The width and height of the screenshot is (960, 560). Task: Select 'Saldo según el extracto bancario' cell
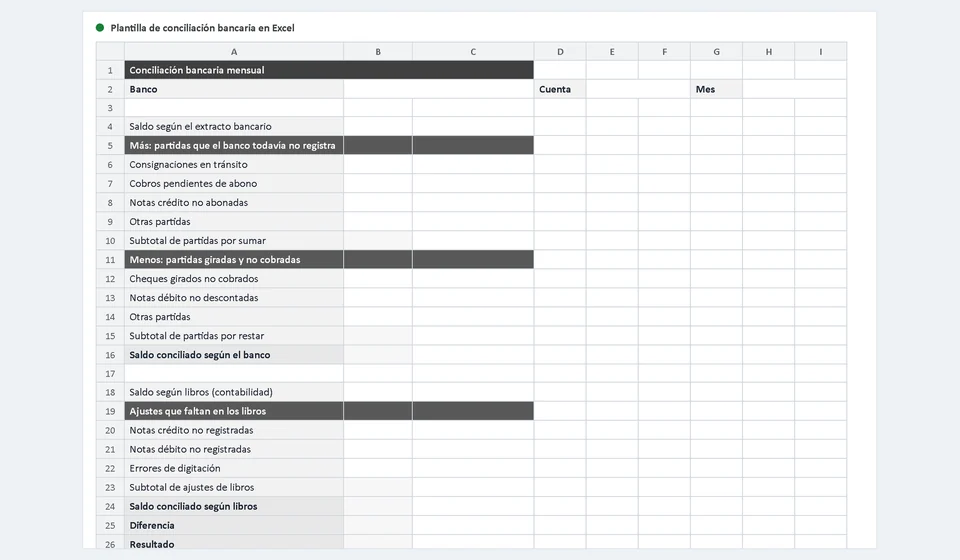tap(234, 127)
